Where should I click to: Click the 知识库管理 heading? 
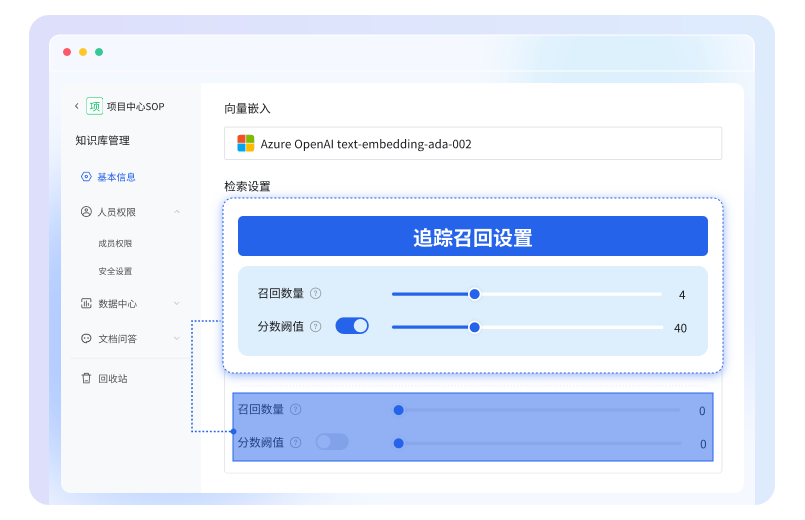pos(103,140)
